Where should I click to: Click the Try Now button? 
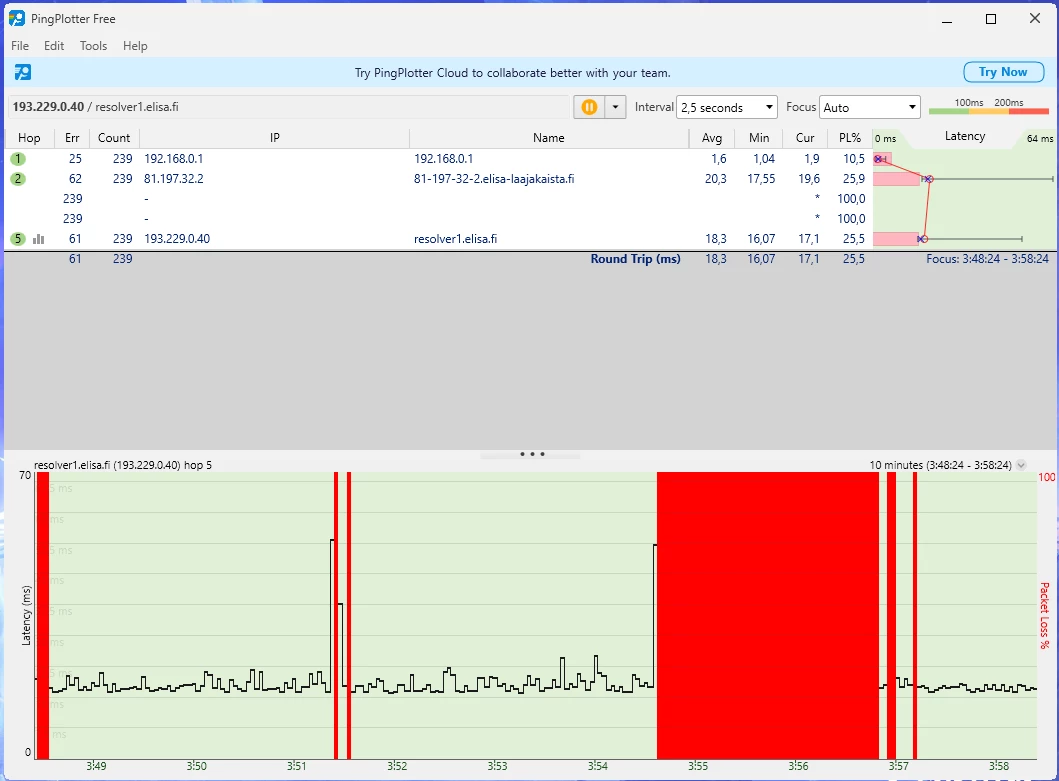(x=1003, y=72)
